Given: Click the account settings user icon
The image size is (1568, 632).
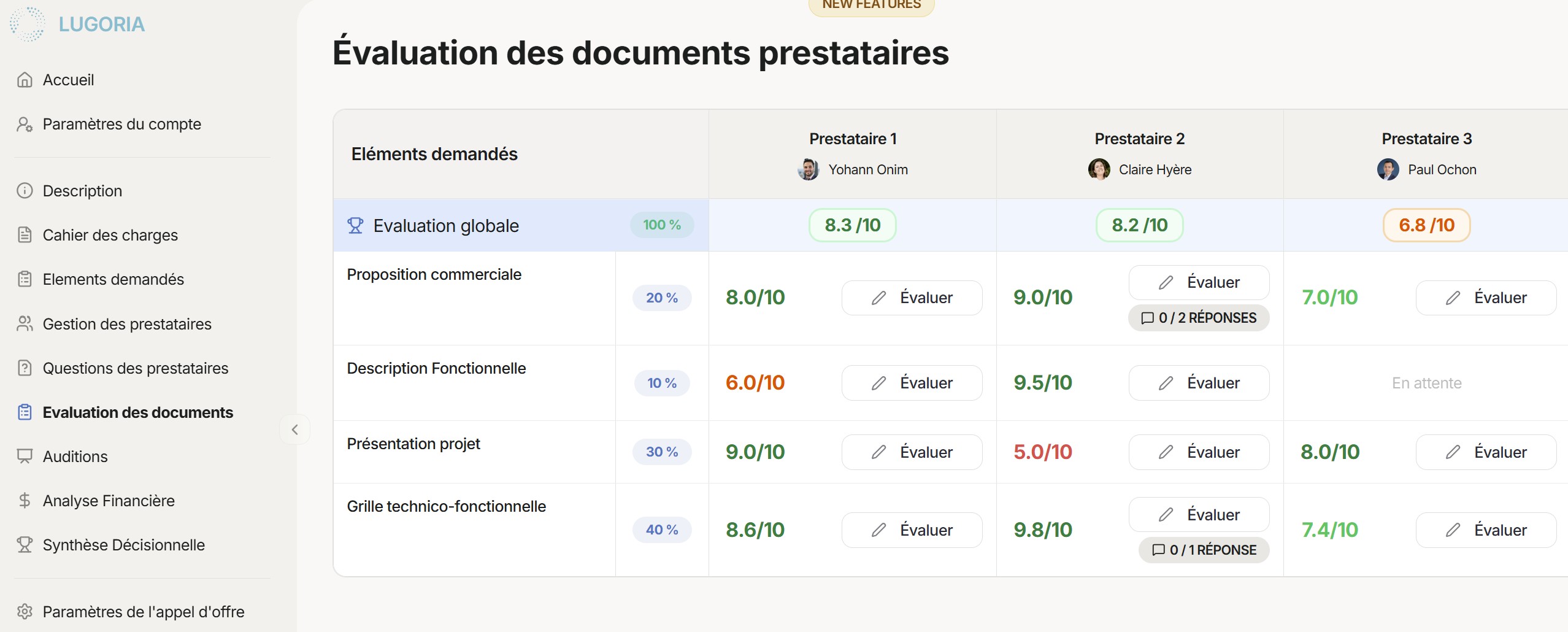Looking at the screenshot, I should click(25, 124).
